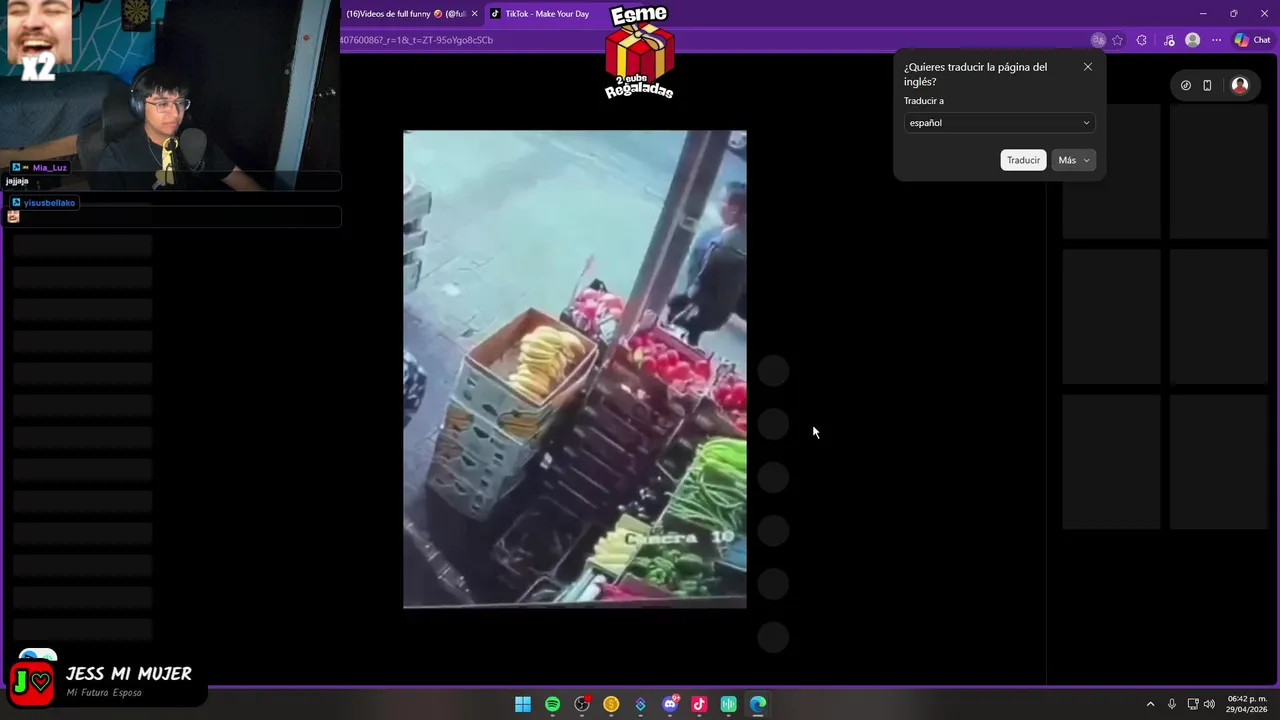Open the Edge browser profile avatar

point(1192,40)
